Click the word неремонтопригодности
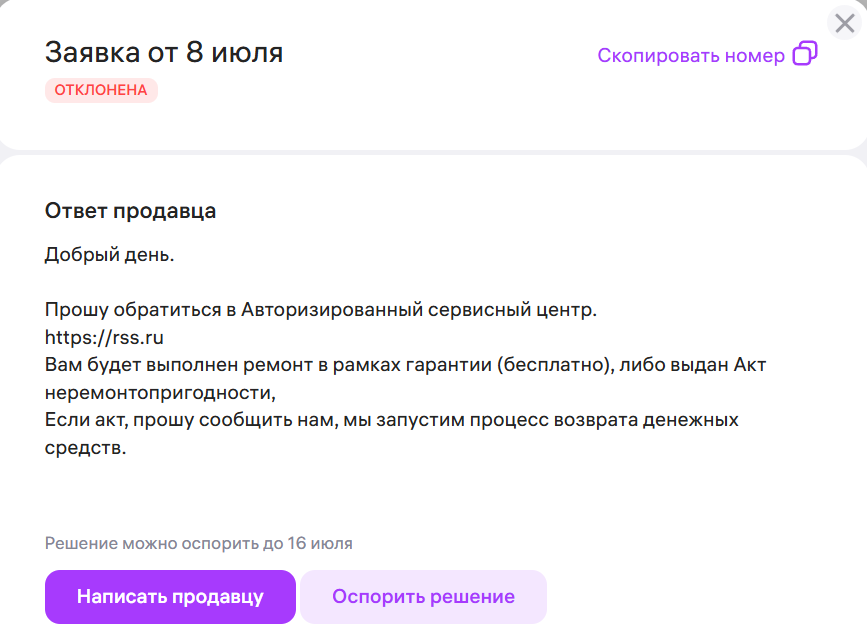The width and height of the screenshot is (867, 630). coord(158,392)
